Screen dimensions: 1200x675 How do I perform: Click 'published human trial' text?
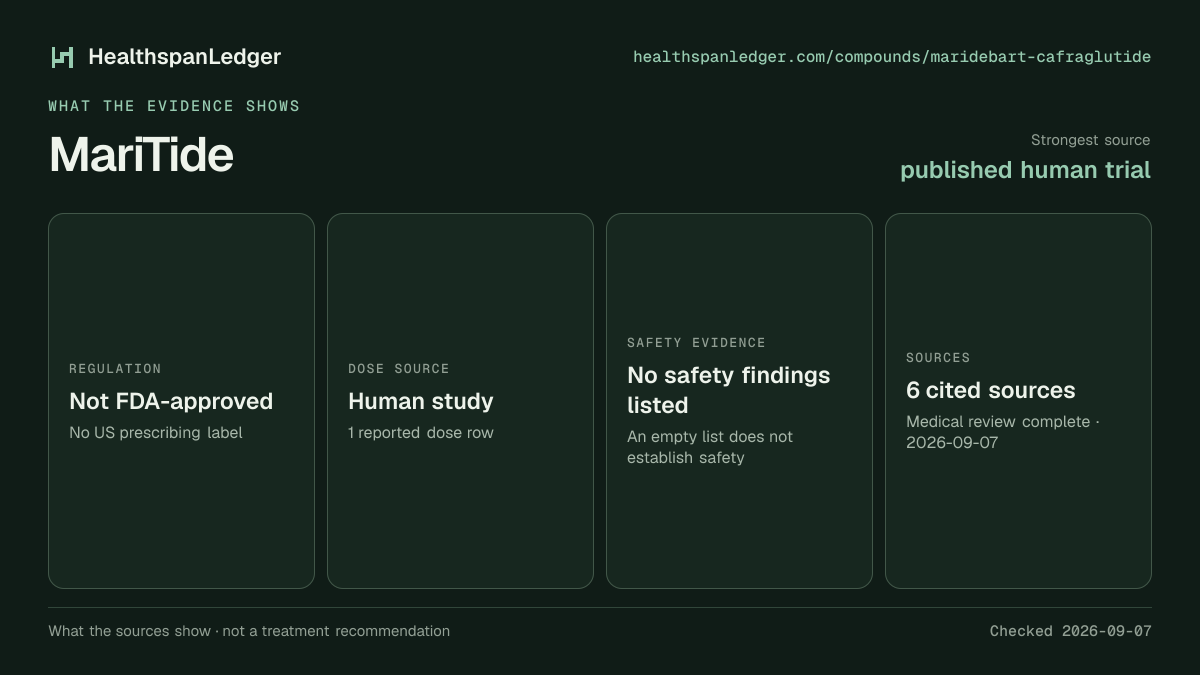1025,170
